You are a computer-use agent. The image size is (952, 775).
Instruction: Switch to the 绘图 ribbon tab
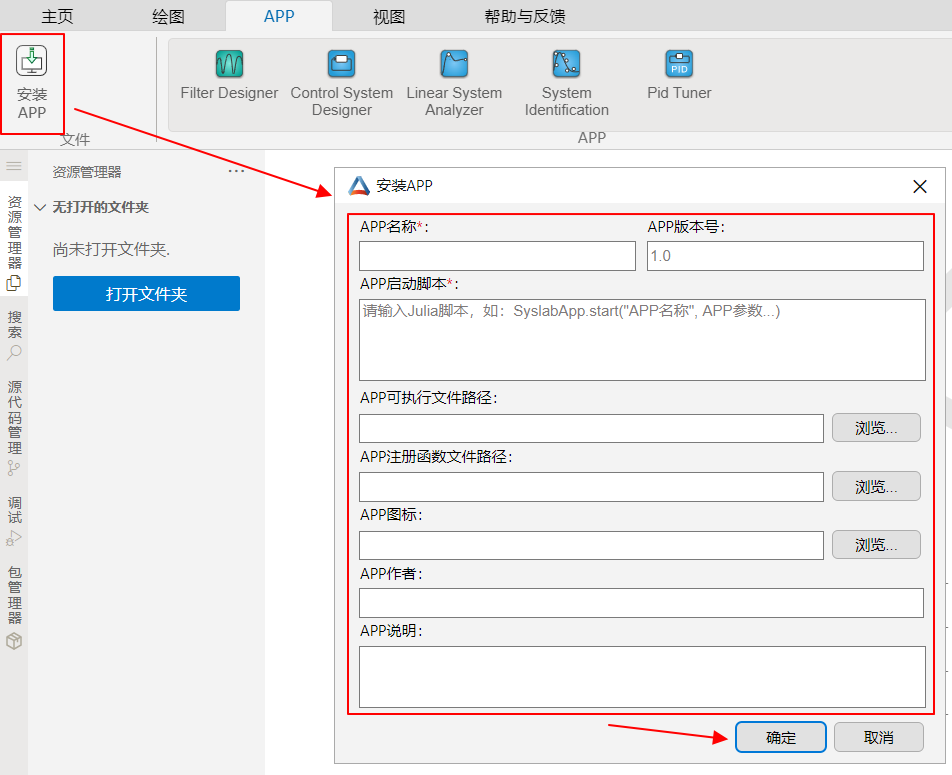click(x=170, y=16)
